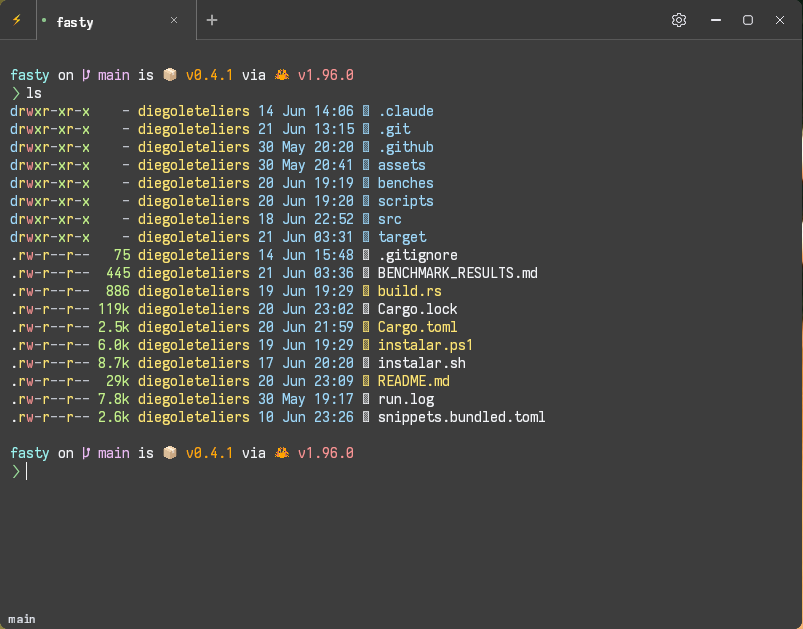Click the 119k size of Cargo.lock
This screenshot has height=629, width=803.
coord(114,309)
